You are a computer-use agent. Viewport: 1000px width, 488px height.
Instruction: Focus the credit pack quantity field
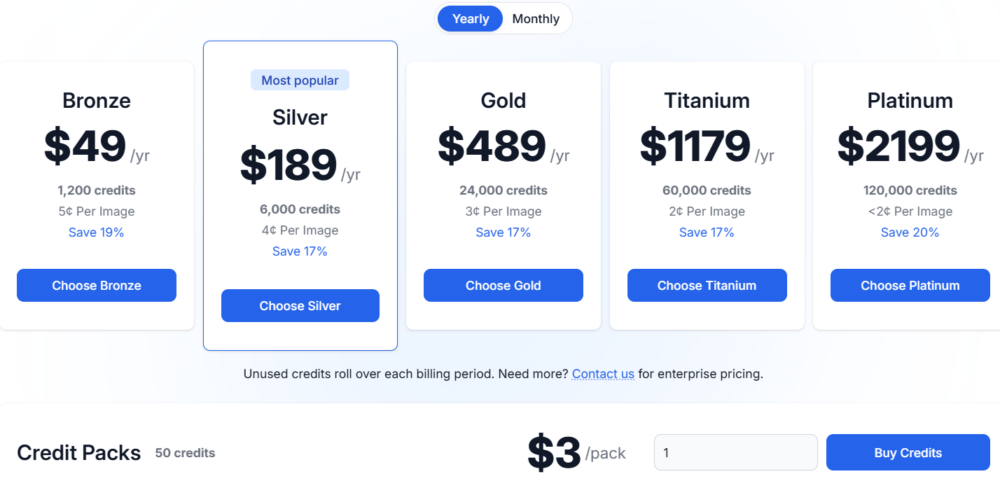point(735,453)
